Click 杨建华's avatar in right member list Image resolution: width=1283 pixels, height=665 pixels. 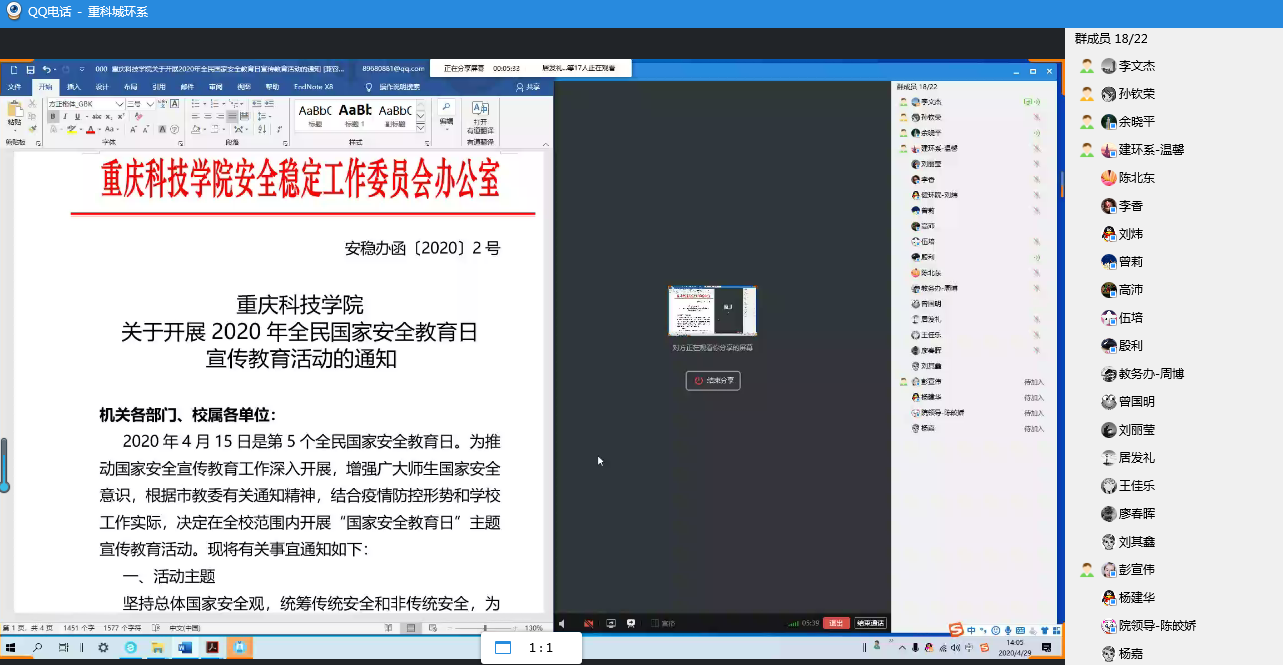coord(1108,598)
